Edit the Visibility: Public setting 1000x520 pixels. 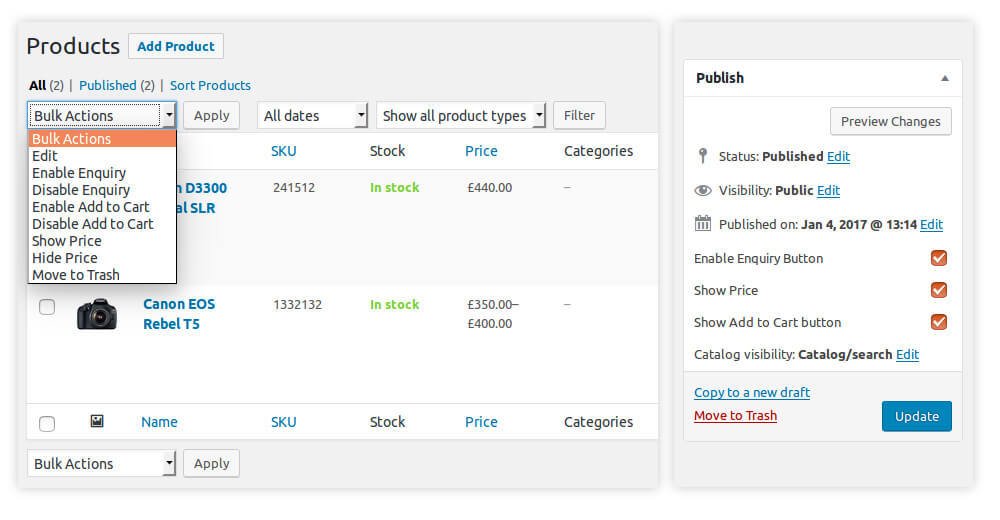828,190
